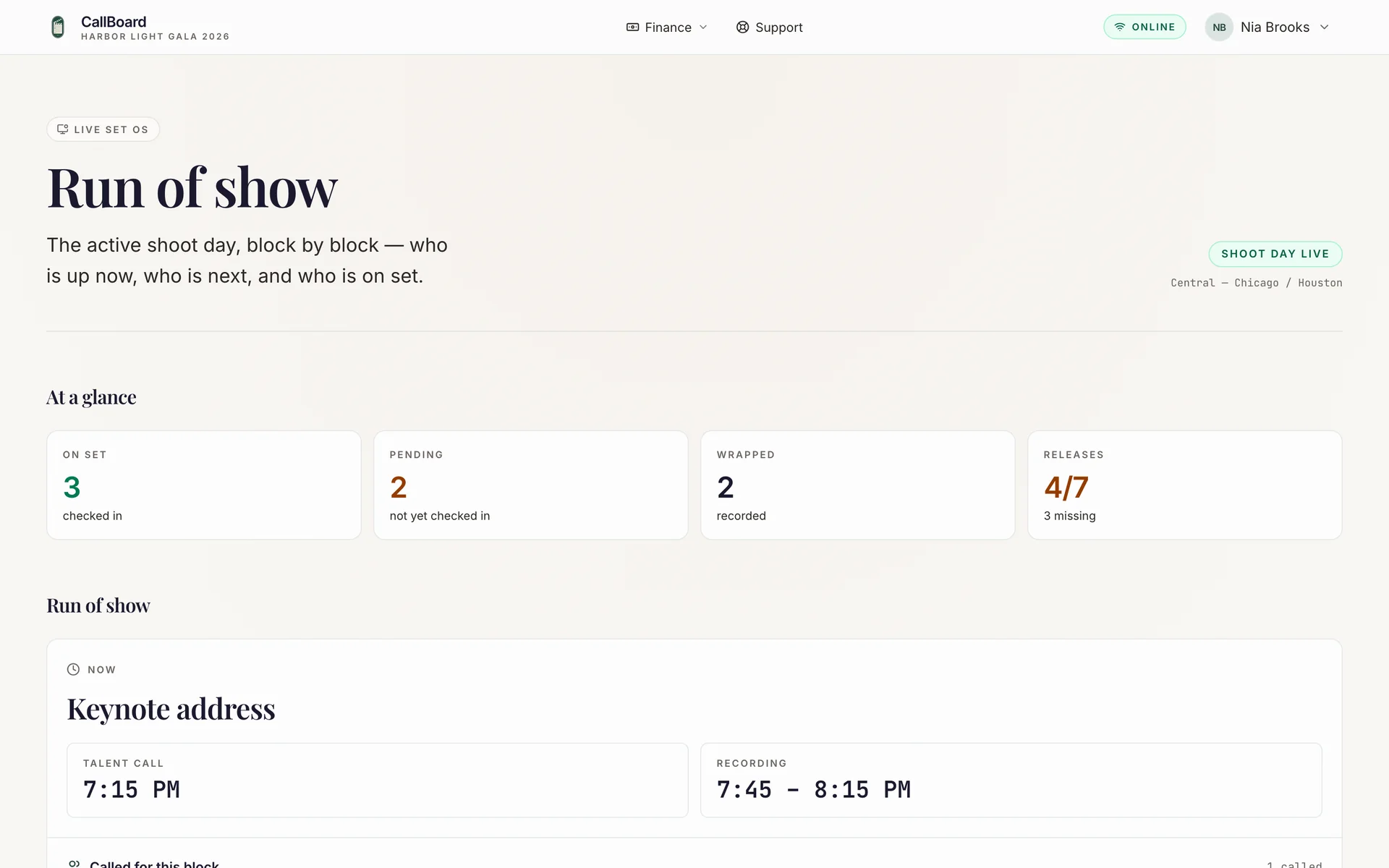Open the Finance menu
This screenshot has height=868, width=1389.
tap(666, 27)
